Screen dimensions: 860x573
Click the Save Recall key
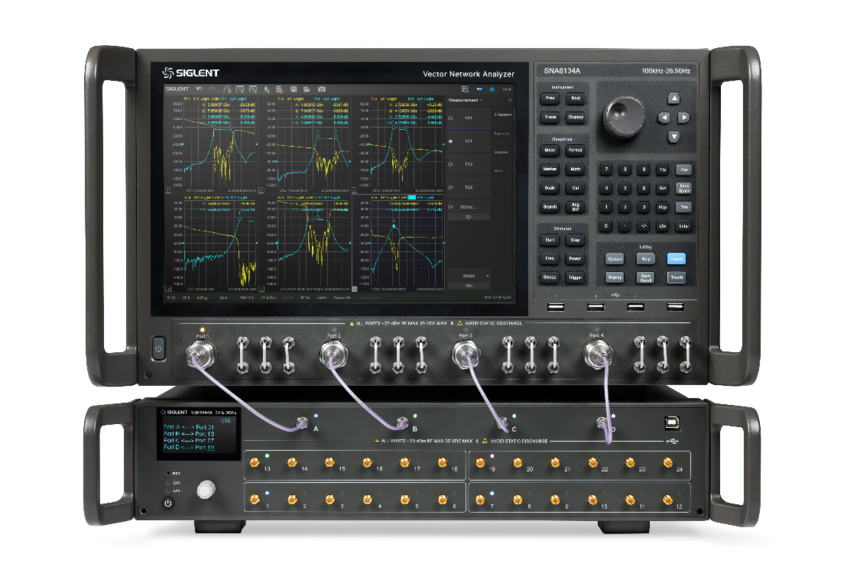point(646,277)
